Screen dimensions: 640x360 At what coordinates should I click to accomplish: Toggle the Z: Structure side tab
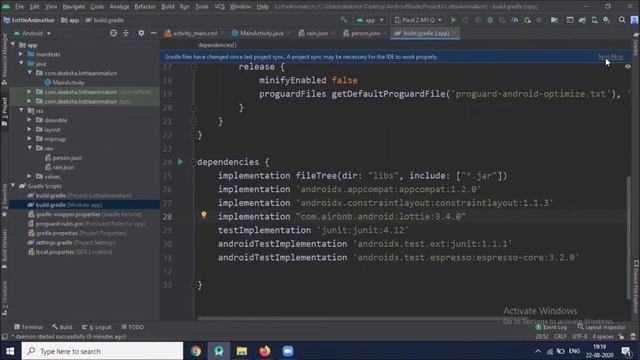[x=4, y=298]
